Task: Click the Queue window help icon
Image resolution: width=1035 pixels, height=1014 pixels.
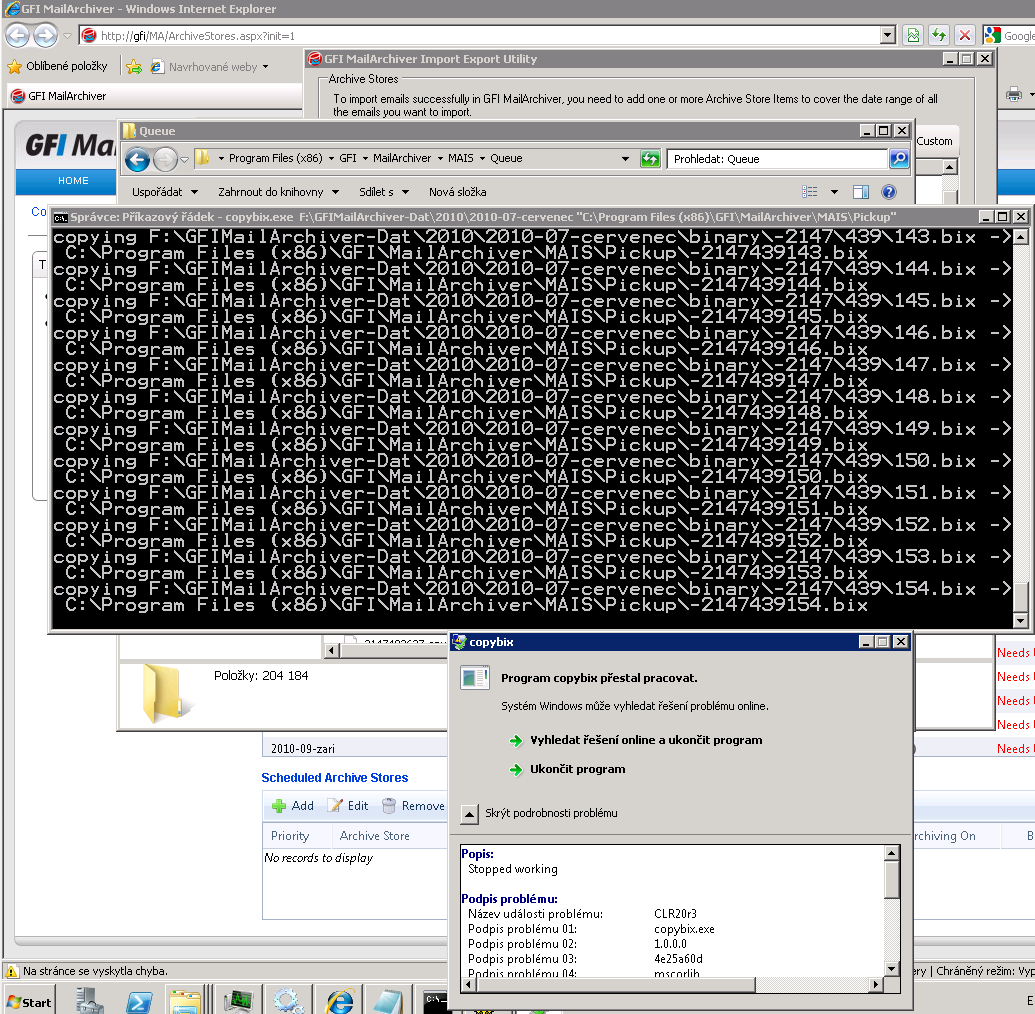Action: [x=889, y=192]
